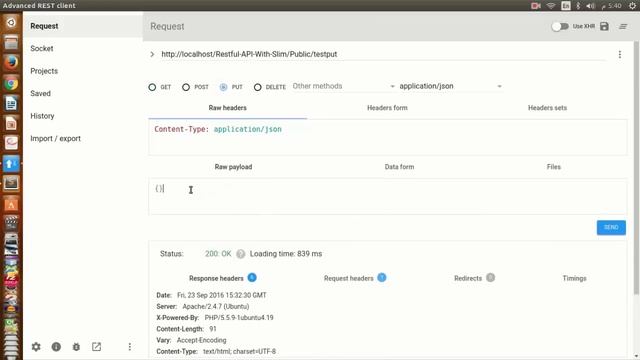Switch to the Files tab
640x360 pixels.
[x=553, y=167]
